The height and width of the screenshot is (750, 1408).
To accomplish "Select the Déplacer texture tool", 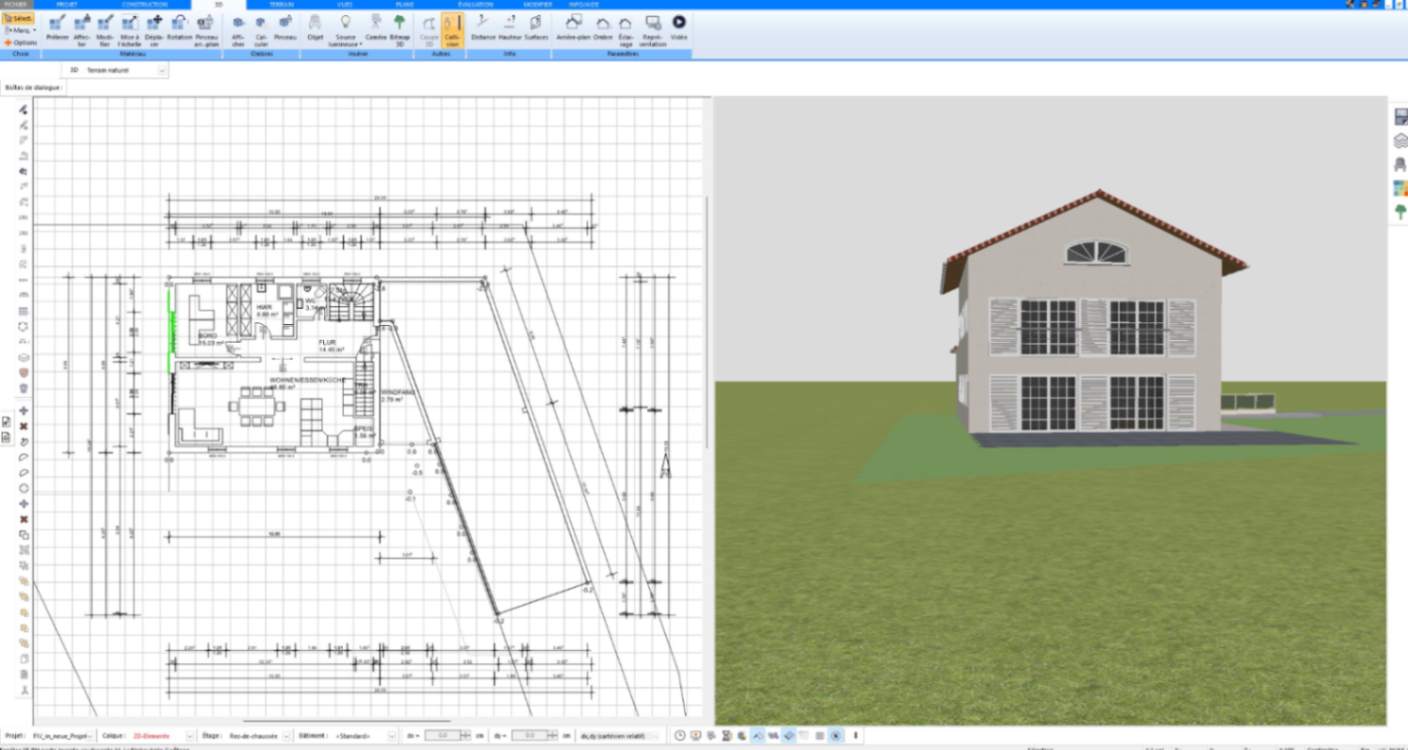I will (154, 30).
